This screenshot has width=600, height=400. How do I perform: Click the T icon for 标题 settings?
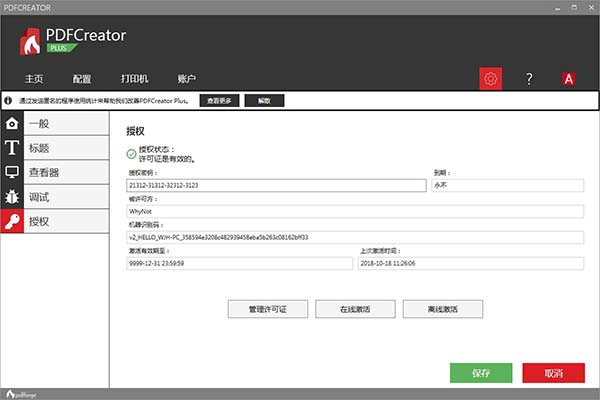click(12, 148)
